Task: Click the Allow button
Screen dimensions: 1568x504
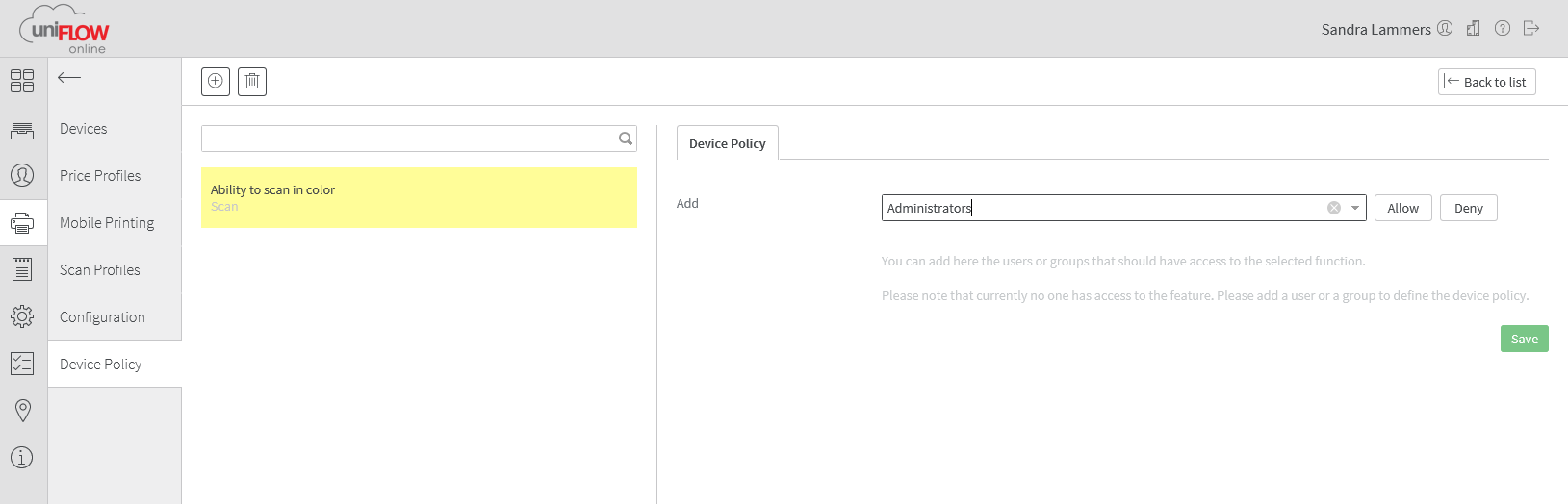Action: [1403, 208]
